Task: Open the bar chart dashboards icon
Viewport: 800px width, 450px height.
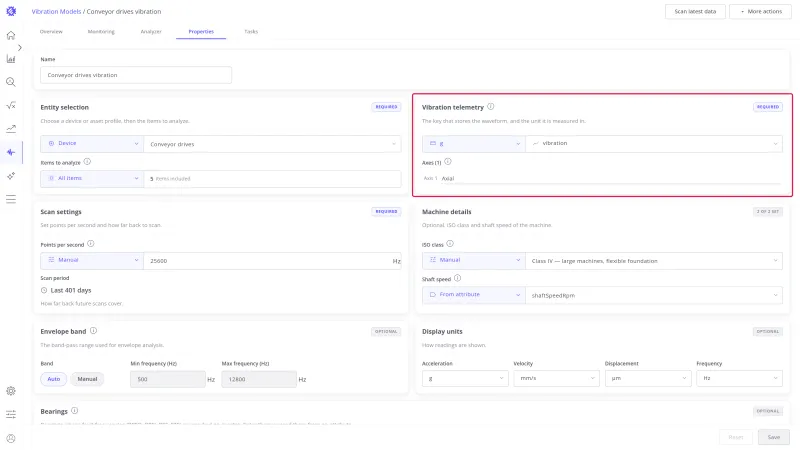Action: click(11, 59)
